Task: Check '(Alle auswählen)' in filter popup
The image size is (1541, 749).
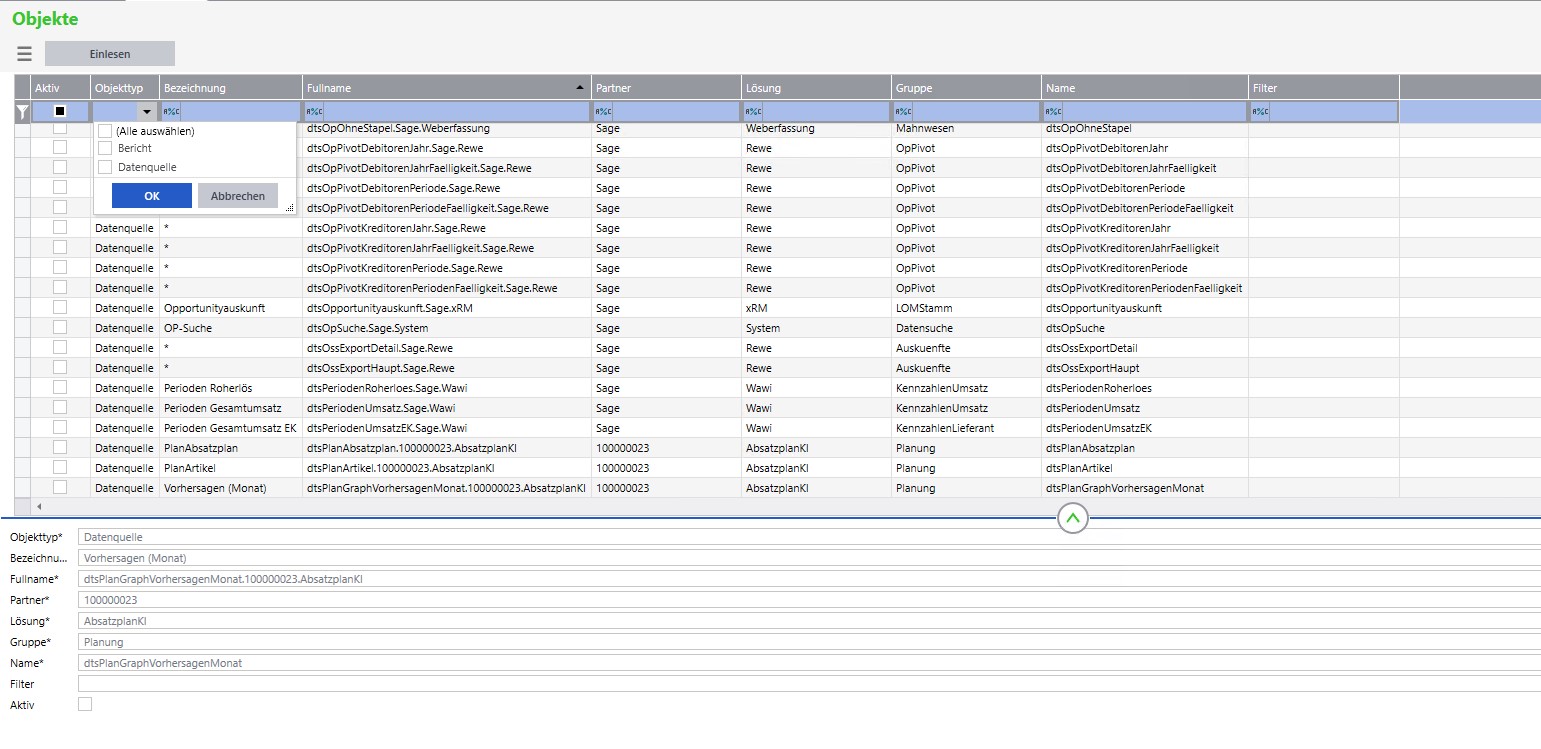Action: 105,131
